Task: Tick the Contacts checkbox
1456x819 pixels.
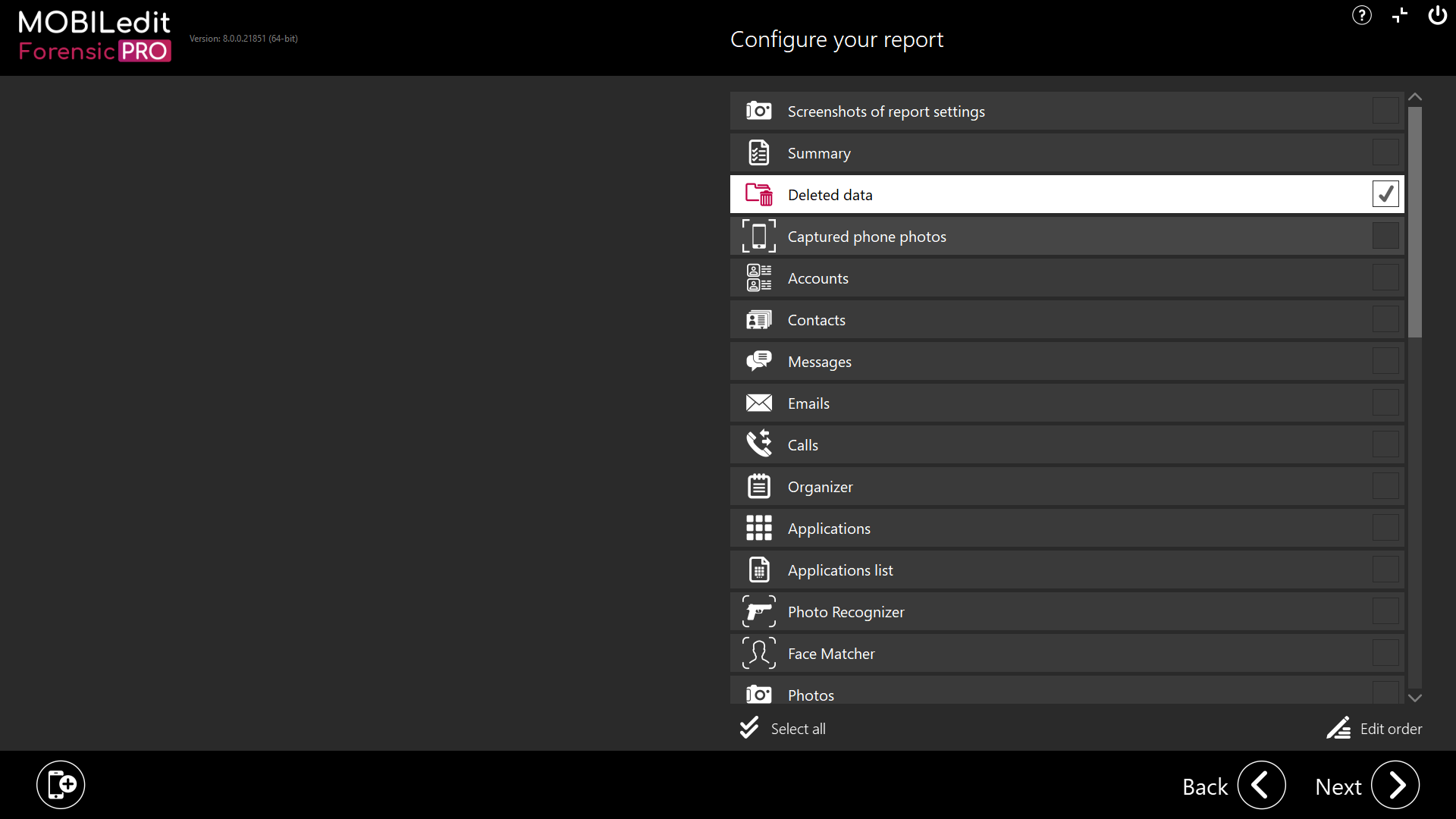Action: pyautogui.click(x=1385, y=319)
